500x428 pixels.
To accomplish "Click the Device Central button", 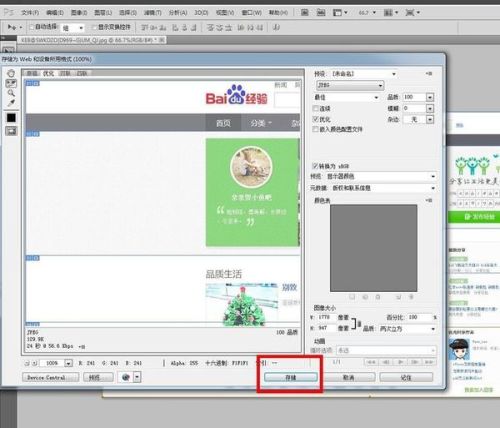I will pyautogui.click(x=51, y=377).
